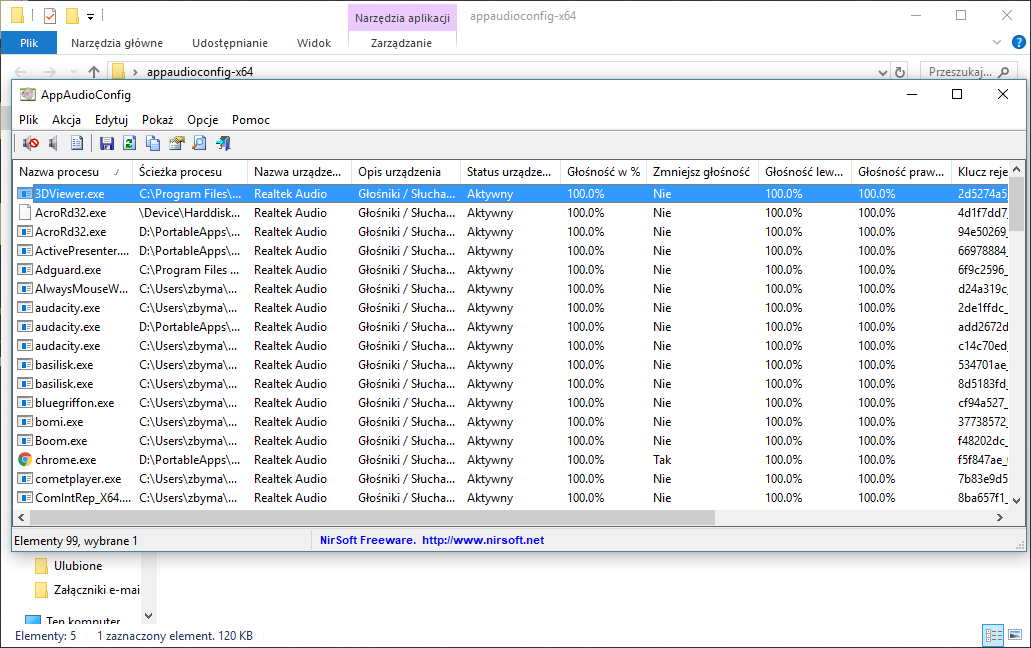
Task: Click Explorer's blue Help question mark icon
Action: pos(1019,43)
